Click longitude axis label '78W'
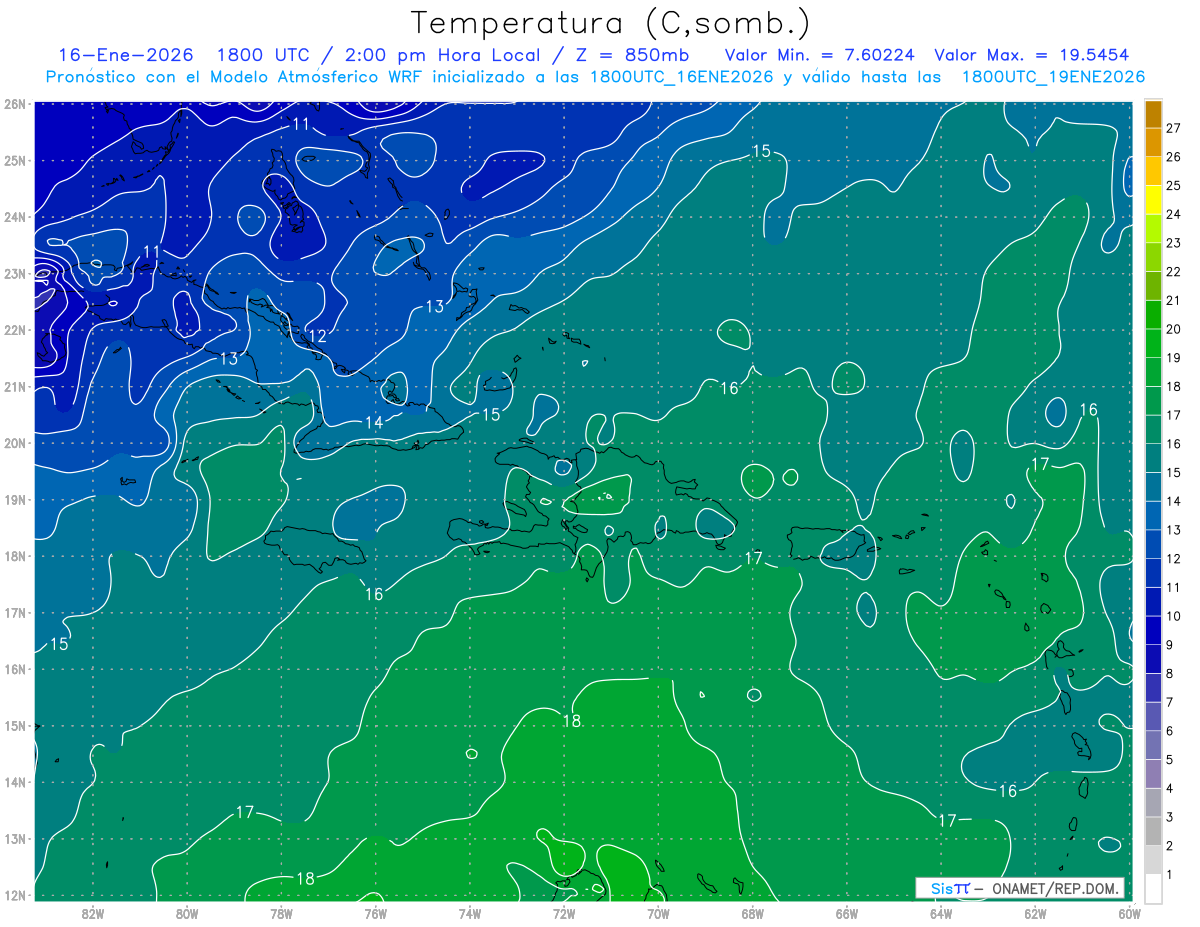This screenshot has height=927, width=1200. (x=281, y=913)
